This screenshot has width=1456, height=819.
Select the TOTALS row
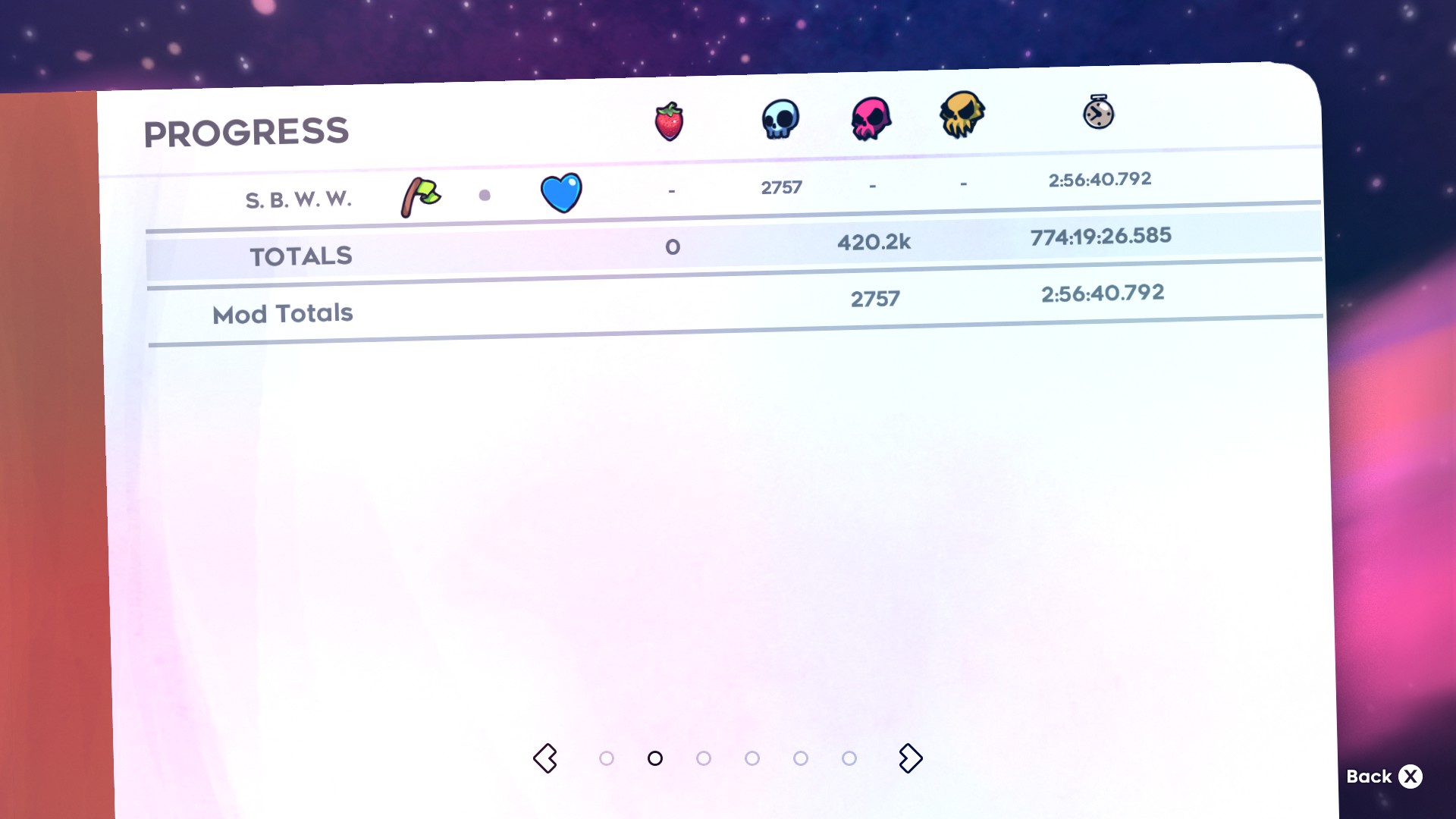[x=734, y=246]
